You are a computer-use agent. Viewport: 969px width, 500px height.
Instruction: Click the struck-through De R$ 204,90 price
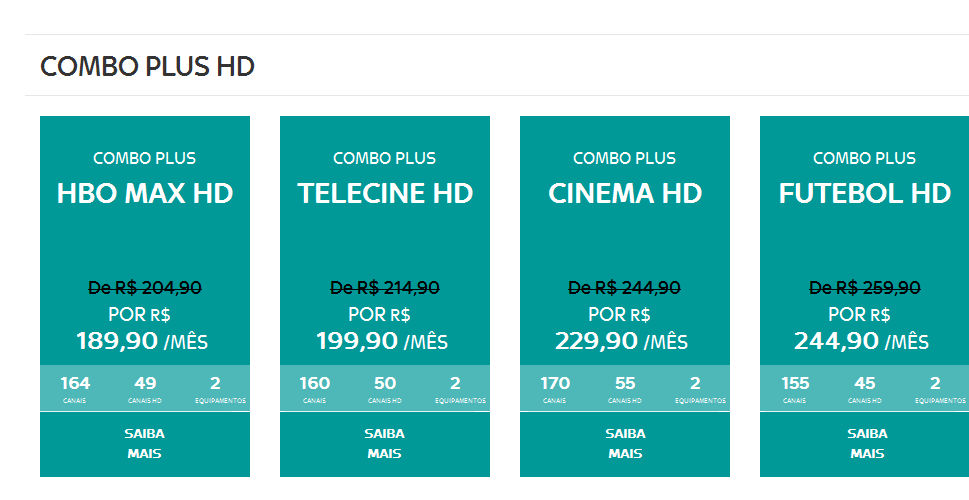[145, 287]
